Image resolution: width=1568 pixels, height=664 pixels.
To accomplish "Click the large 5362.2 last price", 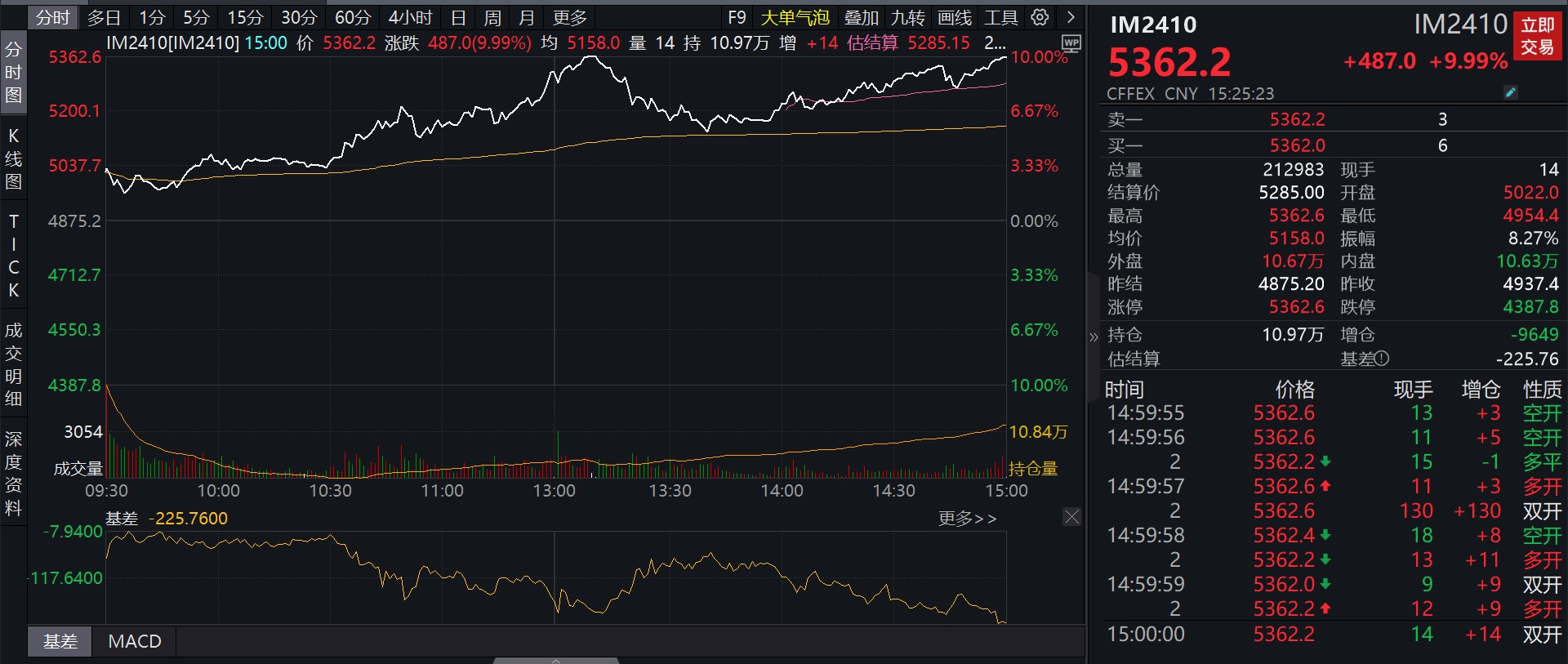I will click(x=1169, y=62).
